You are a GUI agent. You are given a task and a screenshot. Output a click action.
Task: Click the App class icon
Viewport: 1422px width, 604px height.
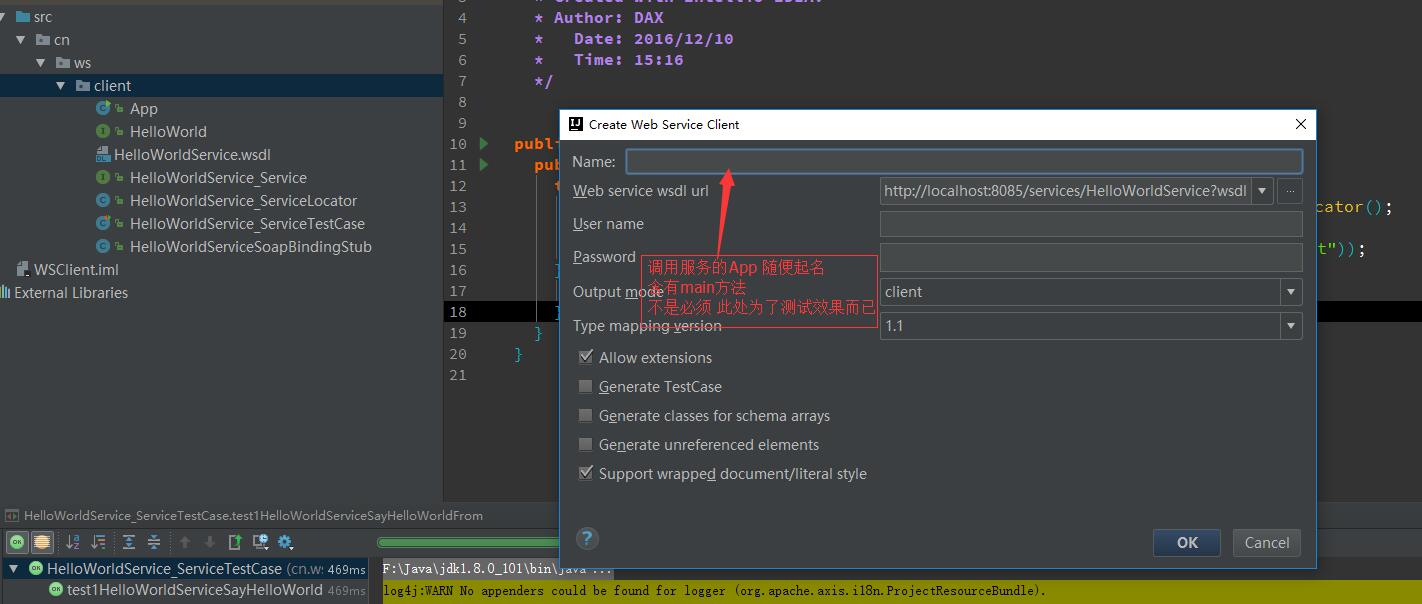[x=103, y=108]
